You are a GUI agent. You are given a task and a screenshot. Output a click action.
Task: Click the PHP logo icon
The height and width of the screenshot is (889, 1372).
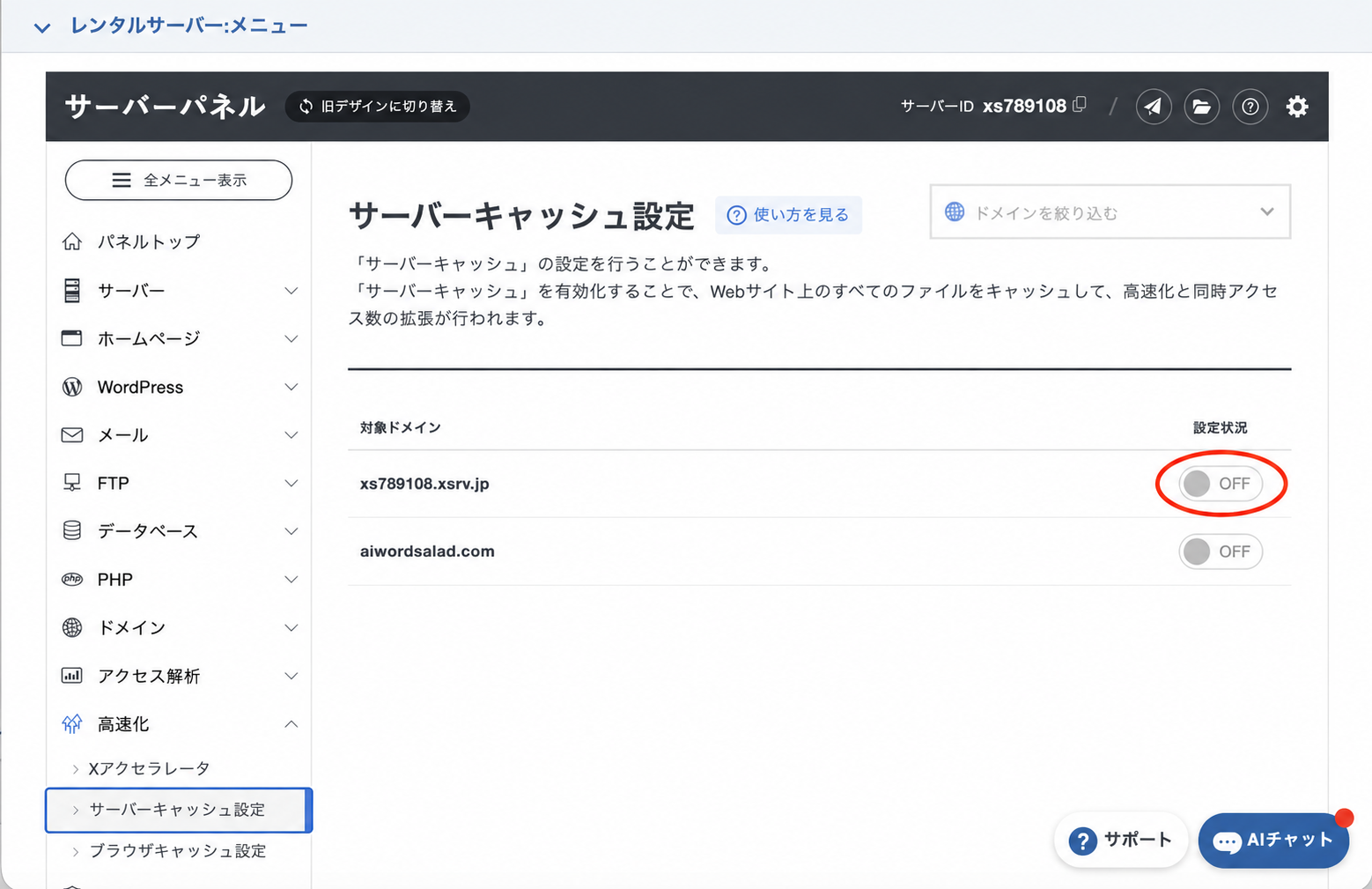point(72,579)
